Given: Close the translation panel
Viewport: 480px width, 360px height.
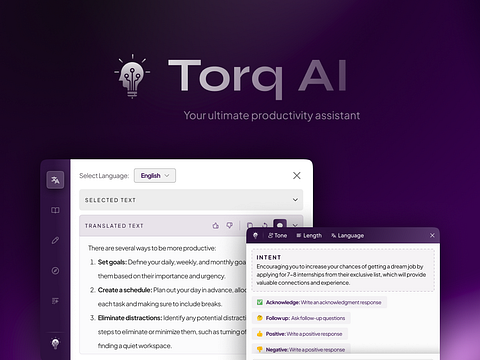Looking at the screenshot, I should click(x=297, y=176).
